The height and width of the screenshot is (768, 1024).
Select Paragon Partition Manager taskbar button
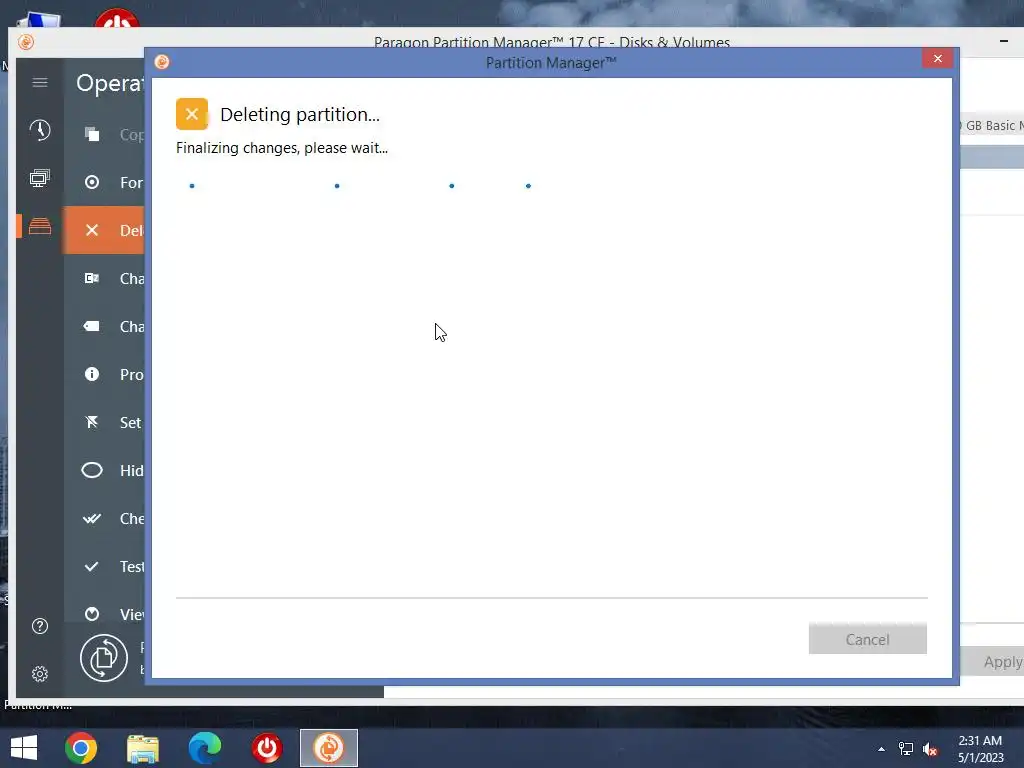click(329, 748)
